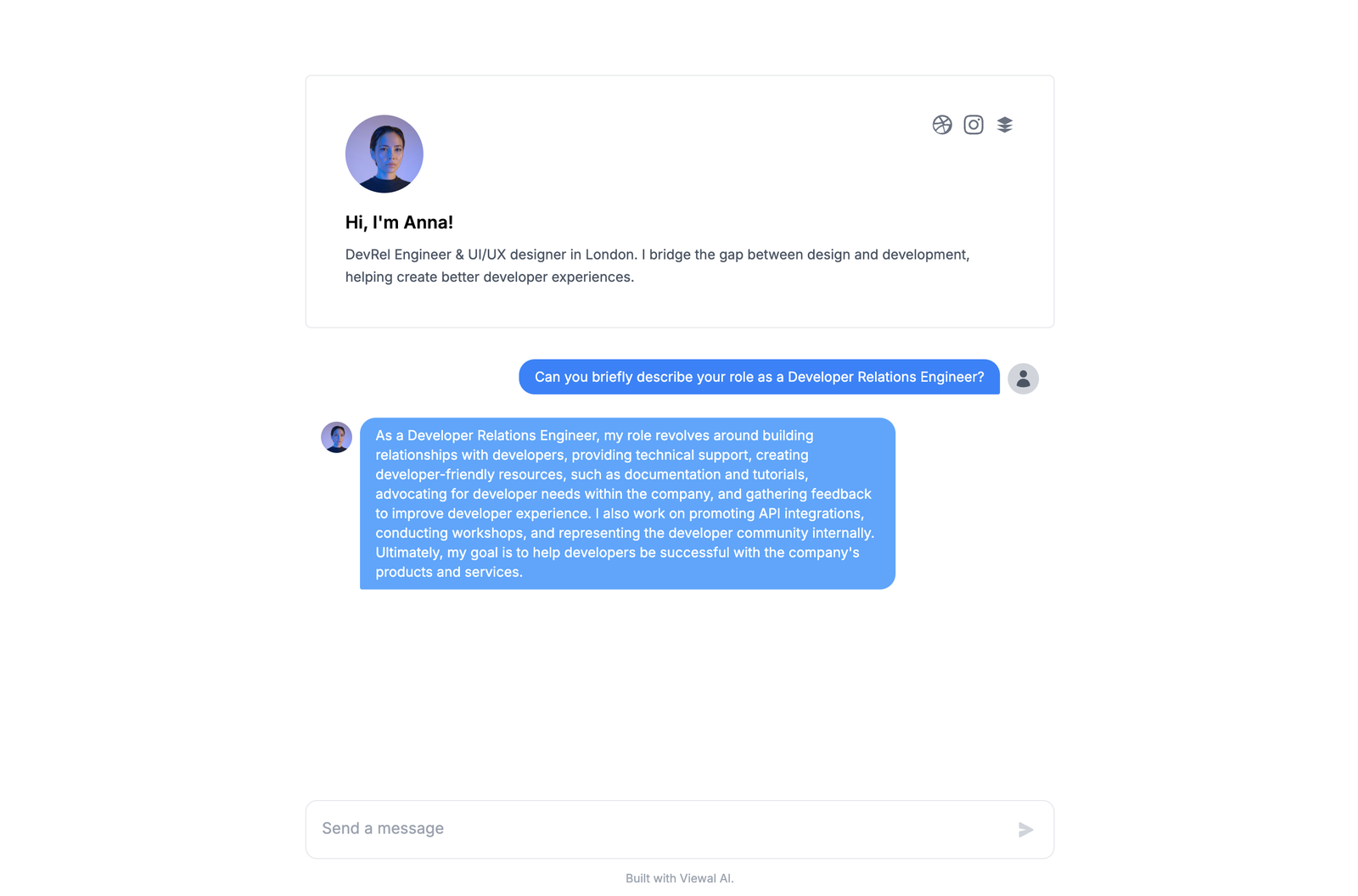Screen dimensions: 1358x896
Task: Click the word London in the bio
Action: pyautogui.click(x=610, y=255)
